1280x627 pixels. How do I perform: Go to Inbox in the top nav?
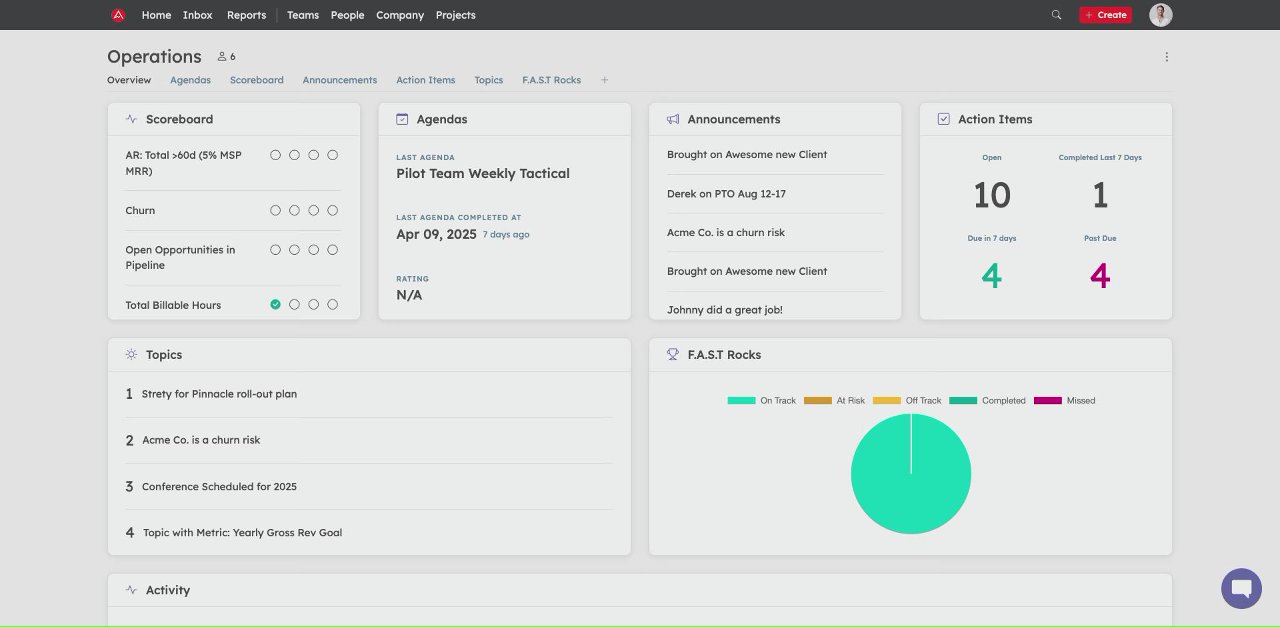point(198,15)
